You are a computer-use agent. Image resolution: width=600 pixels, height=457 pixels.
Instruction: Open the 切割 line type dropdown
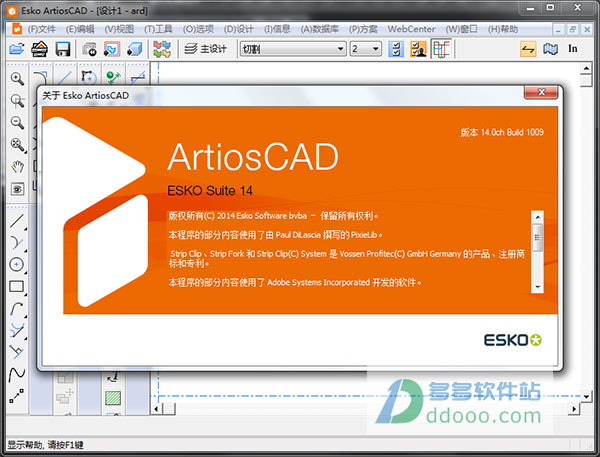(293, 49)
